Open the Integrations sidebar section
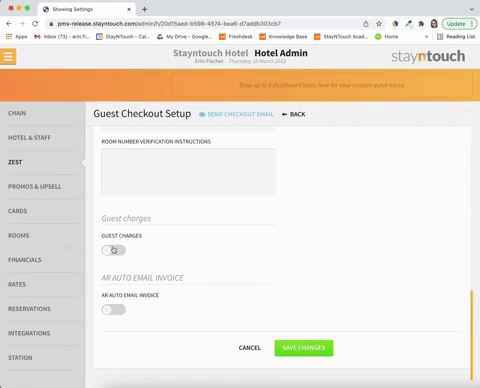Screen dimensions: 480x388 [29, 333]
